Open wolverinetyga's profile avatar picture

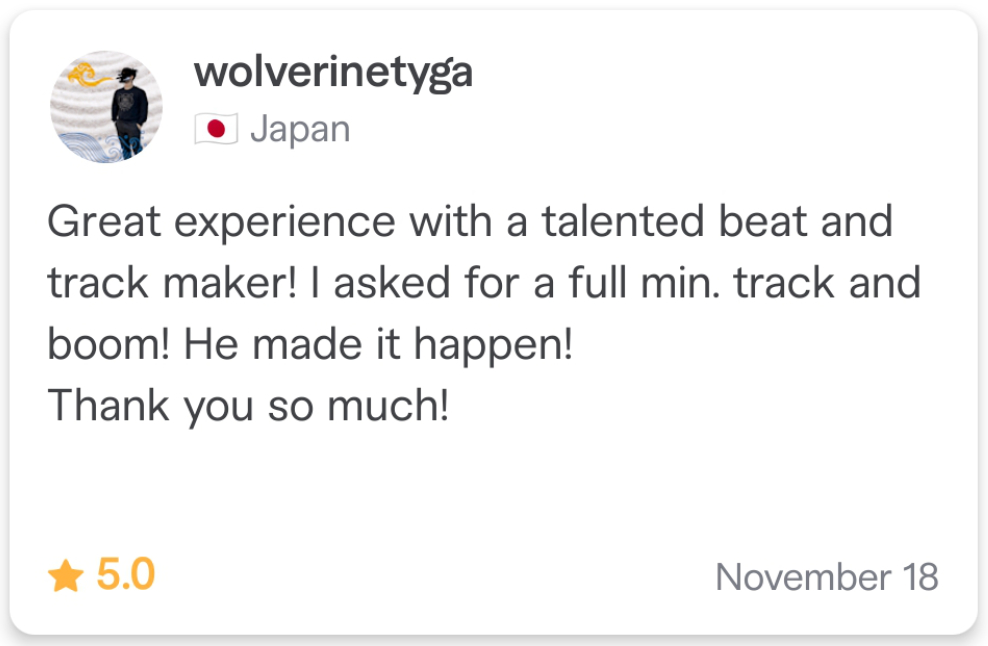tap(106, 107)
